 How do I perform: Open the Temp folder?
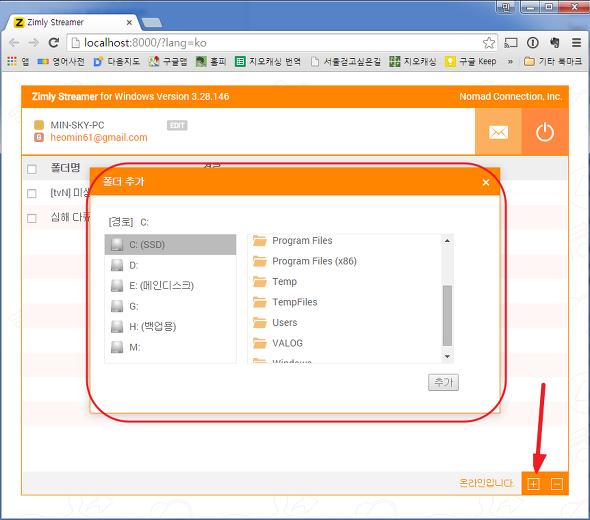(x=275, y=281)
